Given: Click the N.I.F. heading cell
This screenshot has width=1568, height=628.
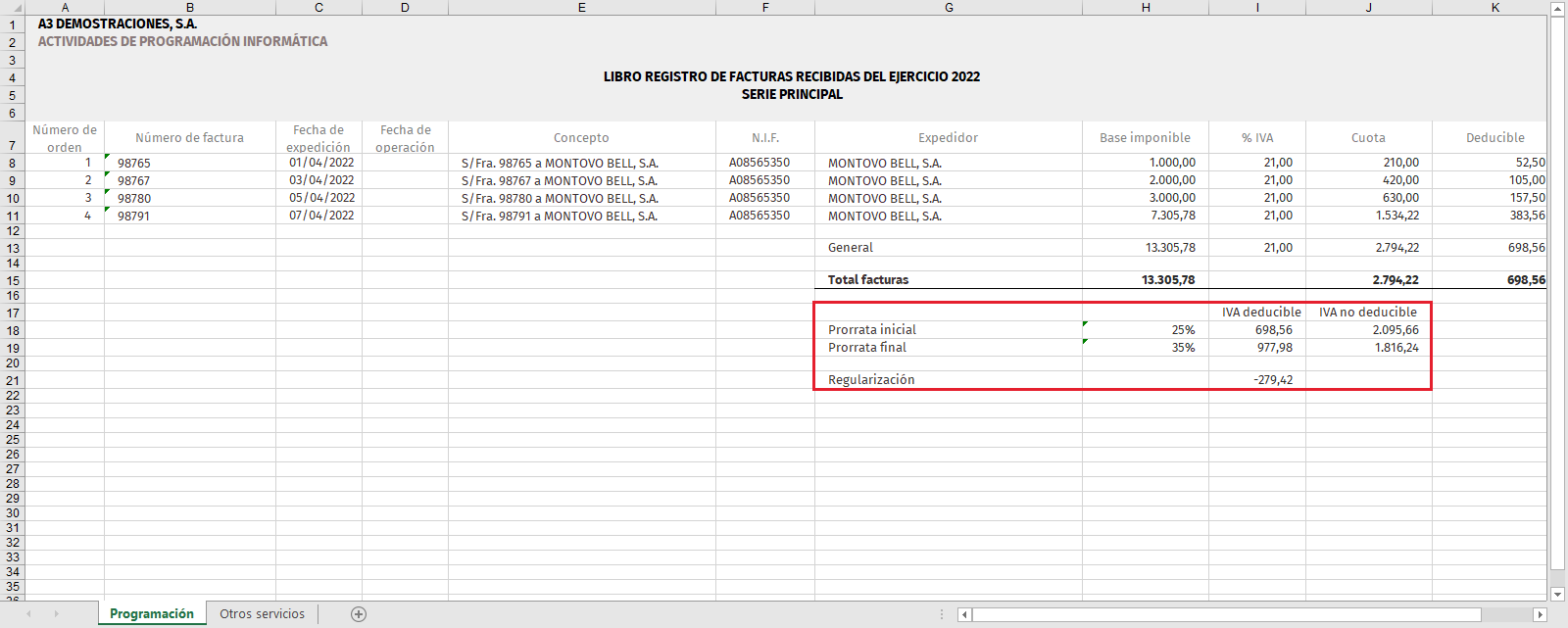Looking at the screenshot, I should coord(765,138).
